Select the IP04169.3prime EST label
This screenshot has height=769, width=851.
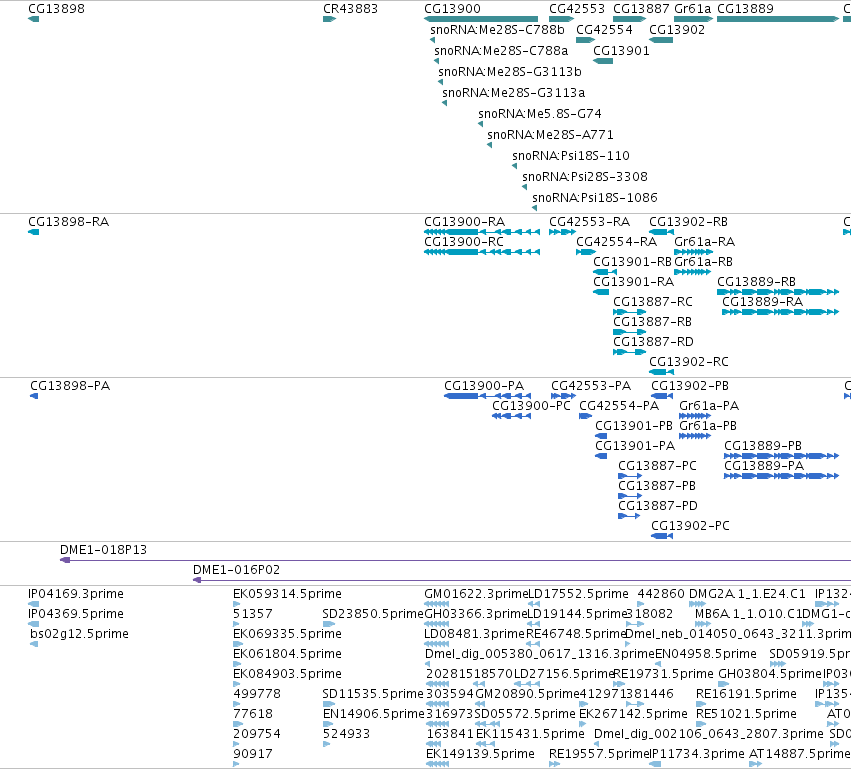(x=76, y=594)
